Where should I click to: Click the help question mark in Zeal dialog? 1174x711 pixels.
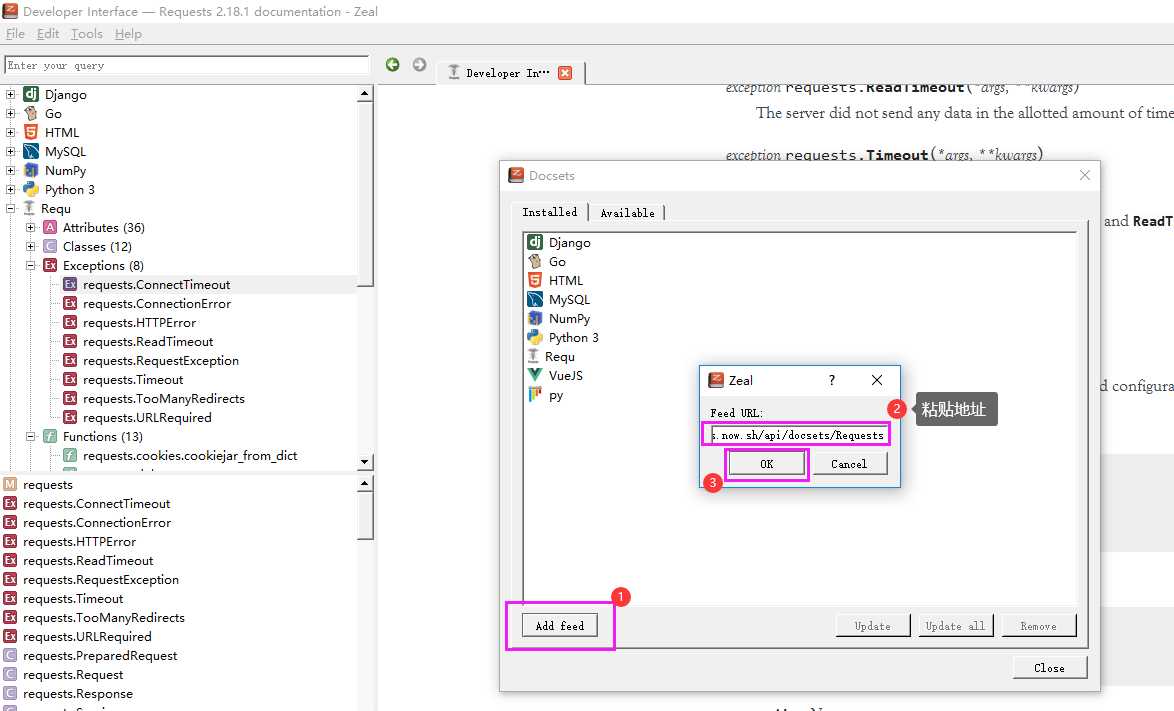832,380
